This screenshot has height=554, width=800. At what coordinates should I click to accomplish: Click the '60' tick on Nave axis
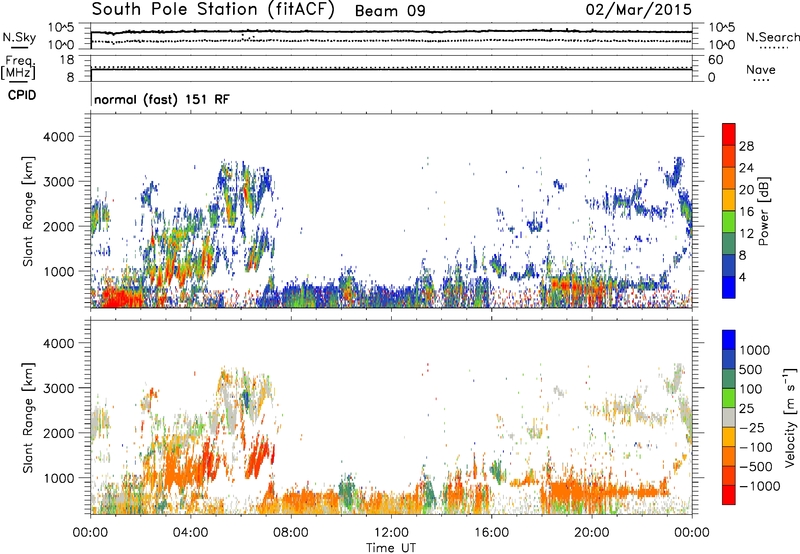(715, 60)
